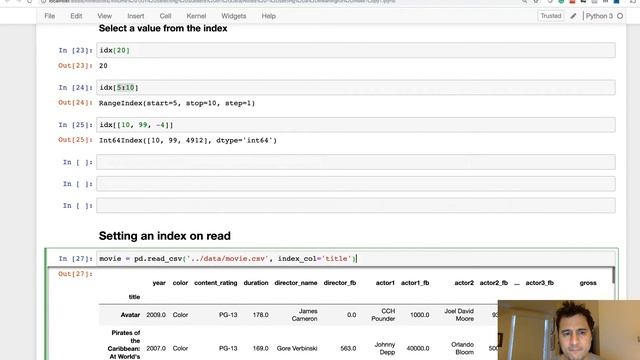Click the Out[27] prompt to toggle output

click(x=75, y=274)
